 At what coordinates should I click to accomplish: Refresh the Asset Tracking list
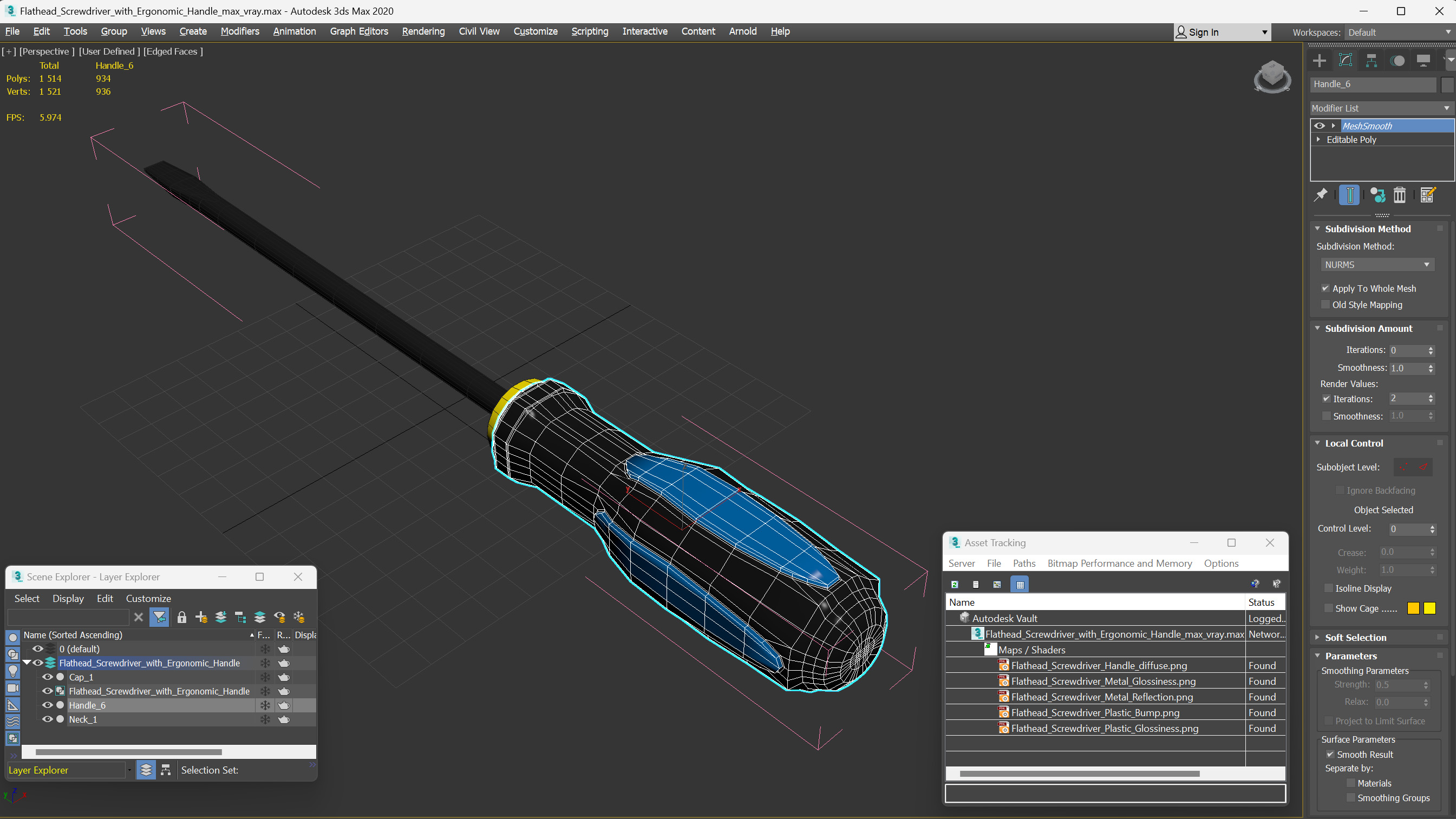pyautogui.click(x=955, y=585)
